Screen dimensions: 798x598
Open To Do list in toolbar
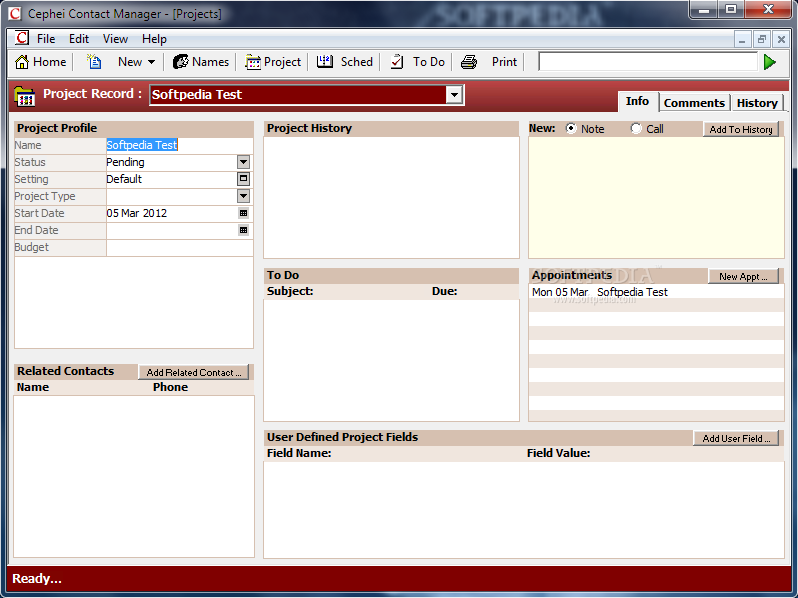pyautogui.click(x=417, y=62)
